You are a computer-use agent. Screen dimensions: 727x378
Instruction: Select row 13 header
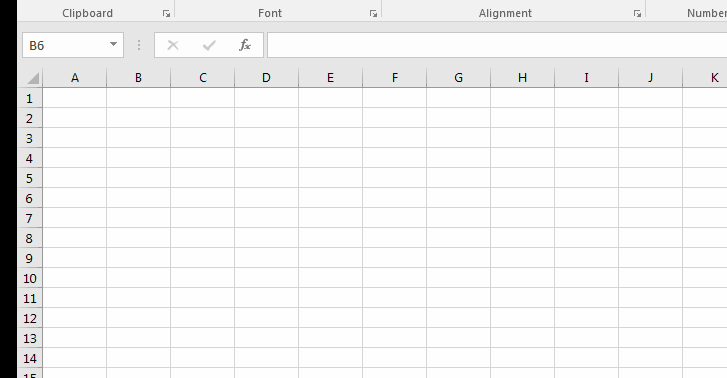[30, 339]
